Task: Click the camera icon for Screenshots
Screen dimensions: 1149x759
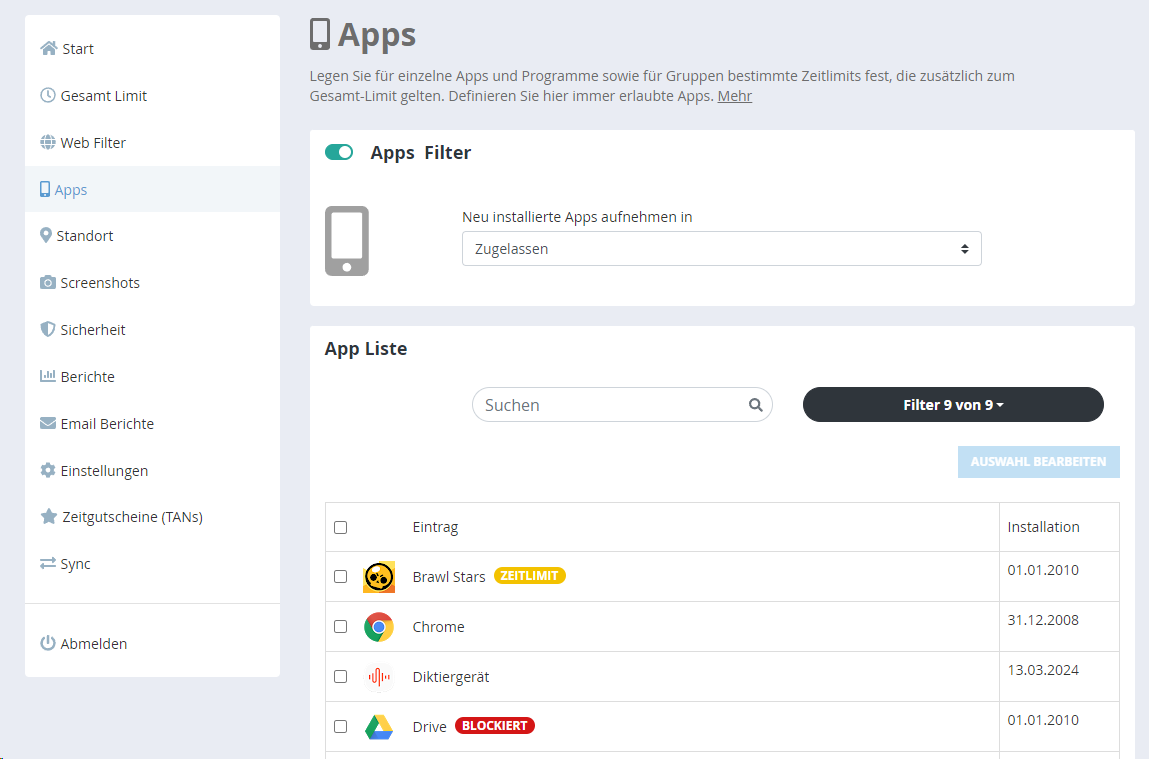Action: [x=48, y=282]
